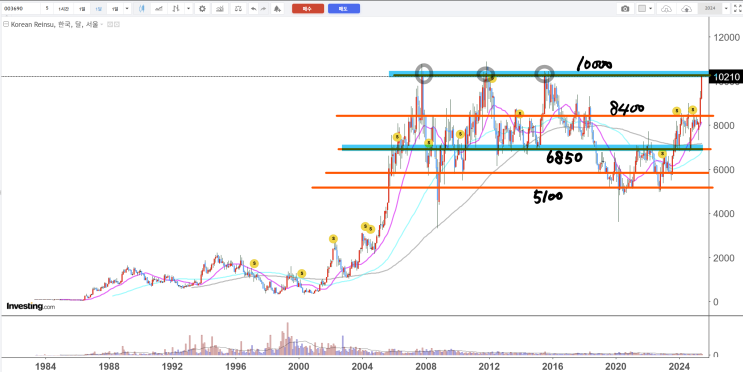Image resolution: width=743 pixels, height=372 pixels.
Task: Select the candlestick chart style icon
Action: point(142,9)
